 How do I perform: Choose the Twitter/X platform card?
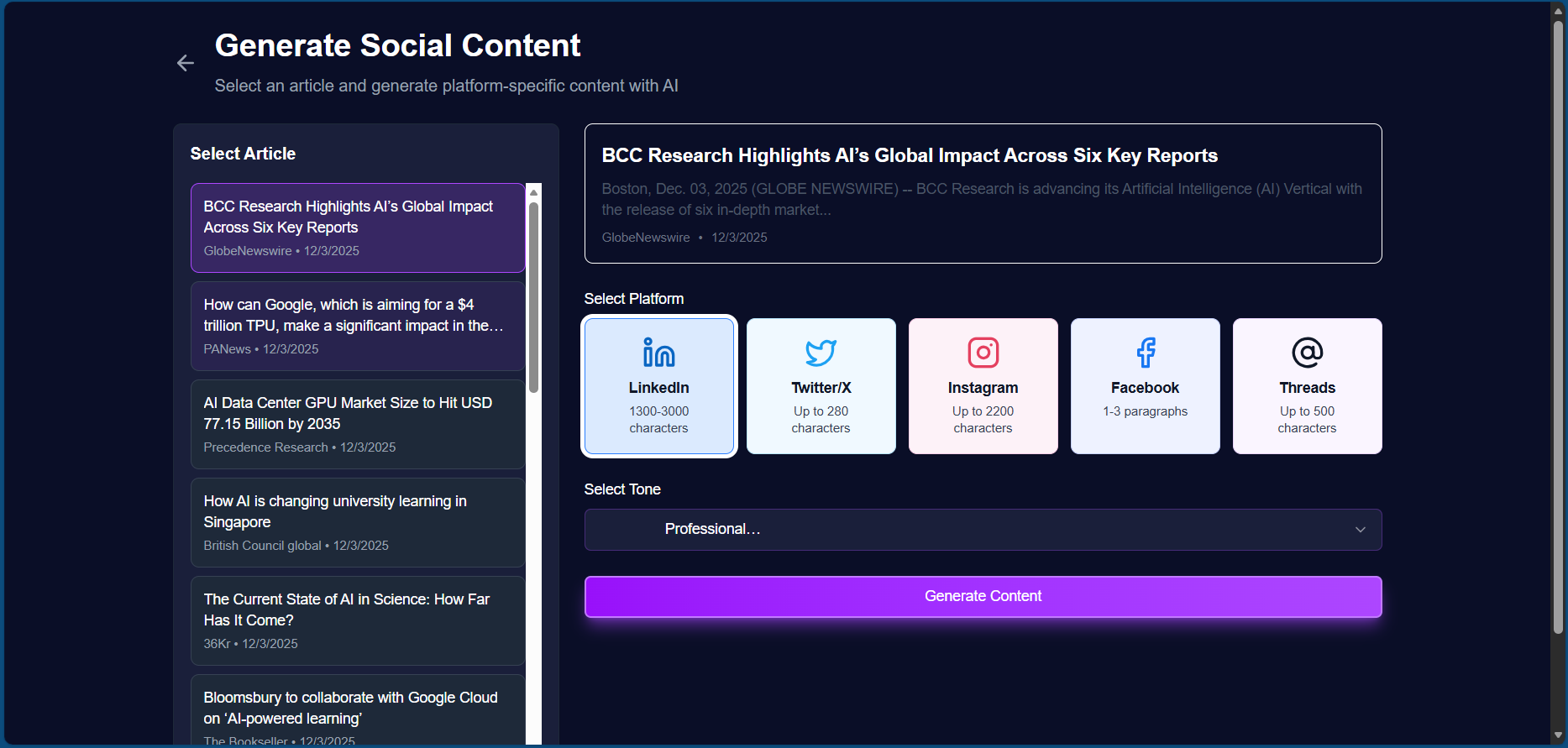pyautogui.click(x=821, y=386)
